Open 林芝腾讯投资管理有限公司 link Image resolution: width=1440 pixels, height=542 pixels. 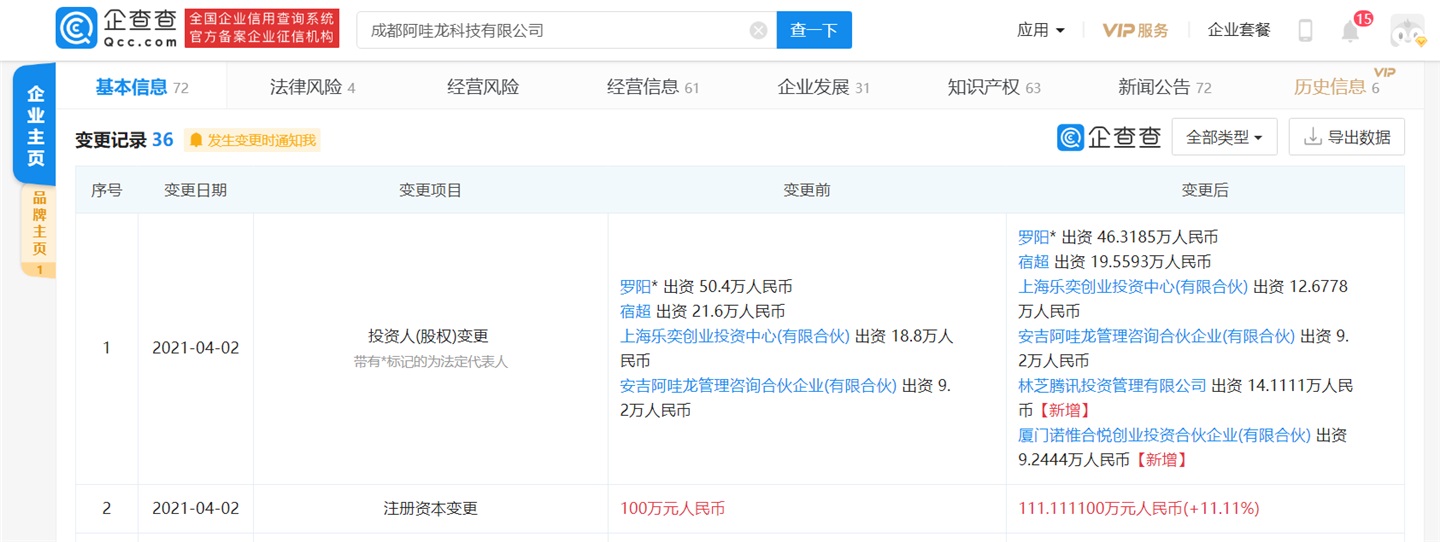[1112, 385]
